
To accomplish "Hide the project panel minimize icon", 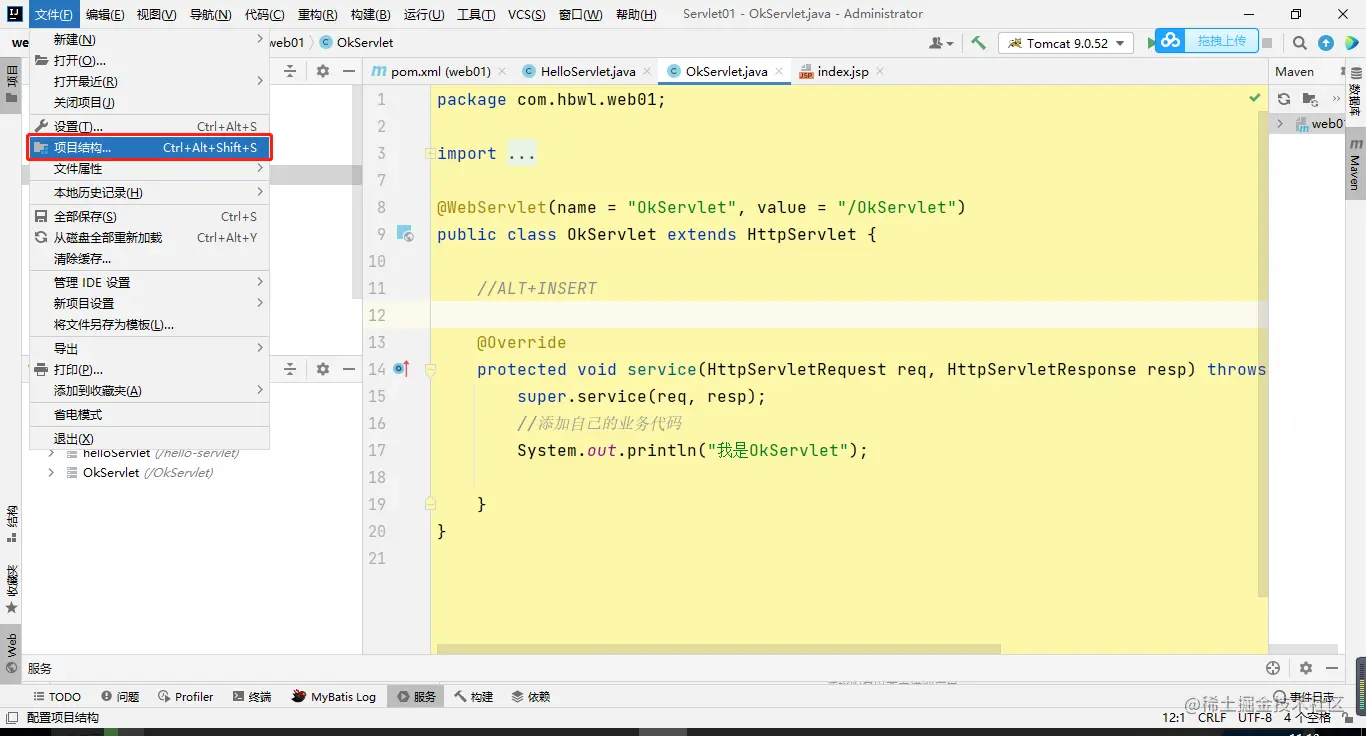I will coord(348,71).
